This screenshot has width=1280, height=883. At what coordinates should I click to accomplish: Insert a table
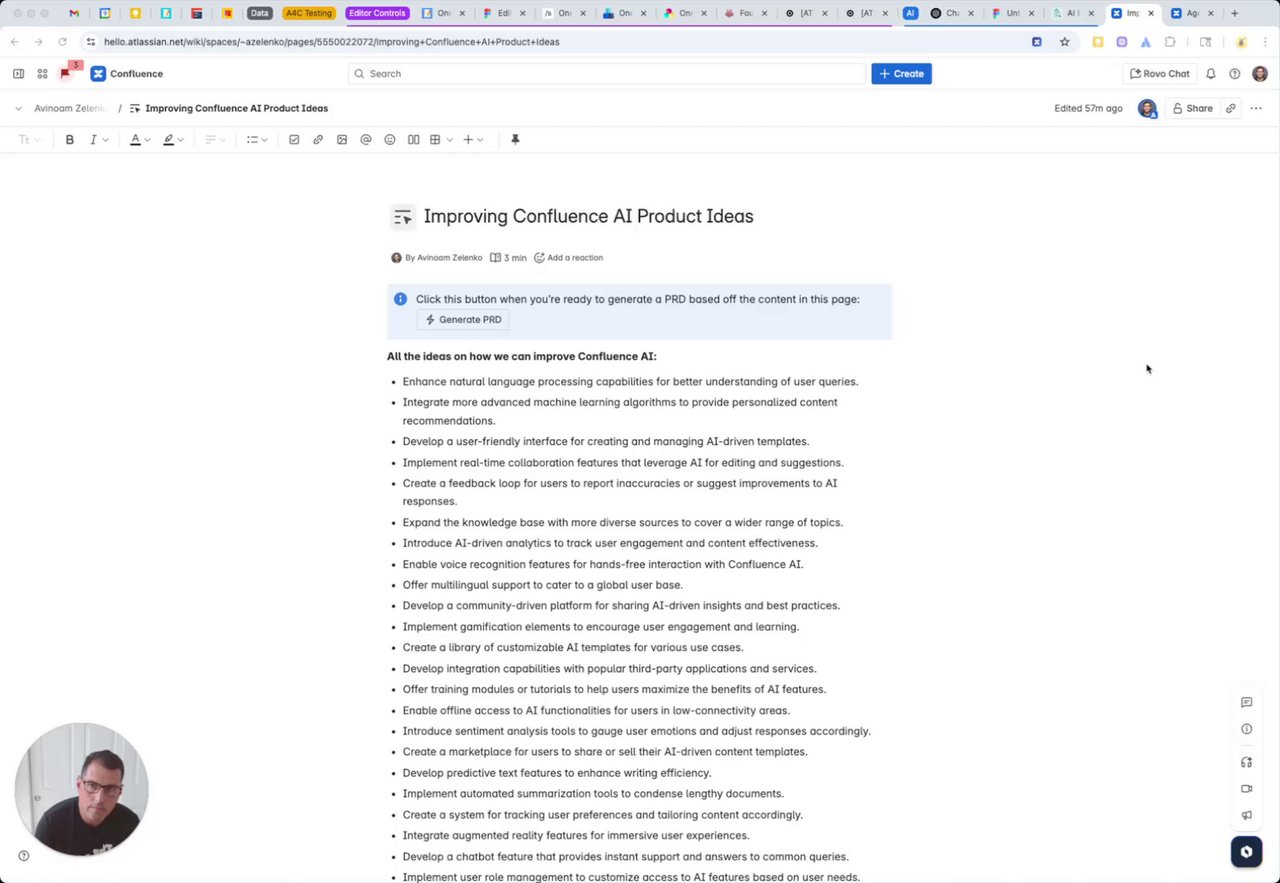click(435, 140)
